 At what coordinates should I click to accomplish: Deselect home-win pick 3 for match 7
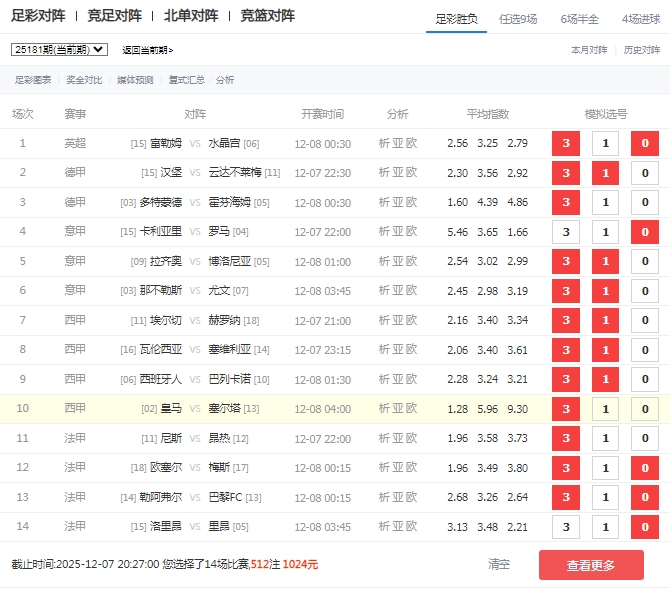566,320
